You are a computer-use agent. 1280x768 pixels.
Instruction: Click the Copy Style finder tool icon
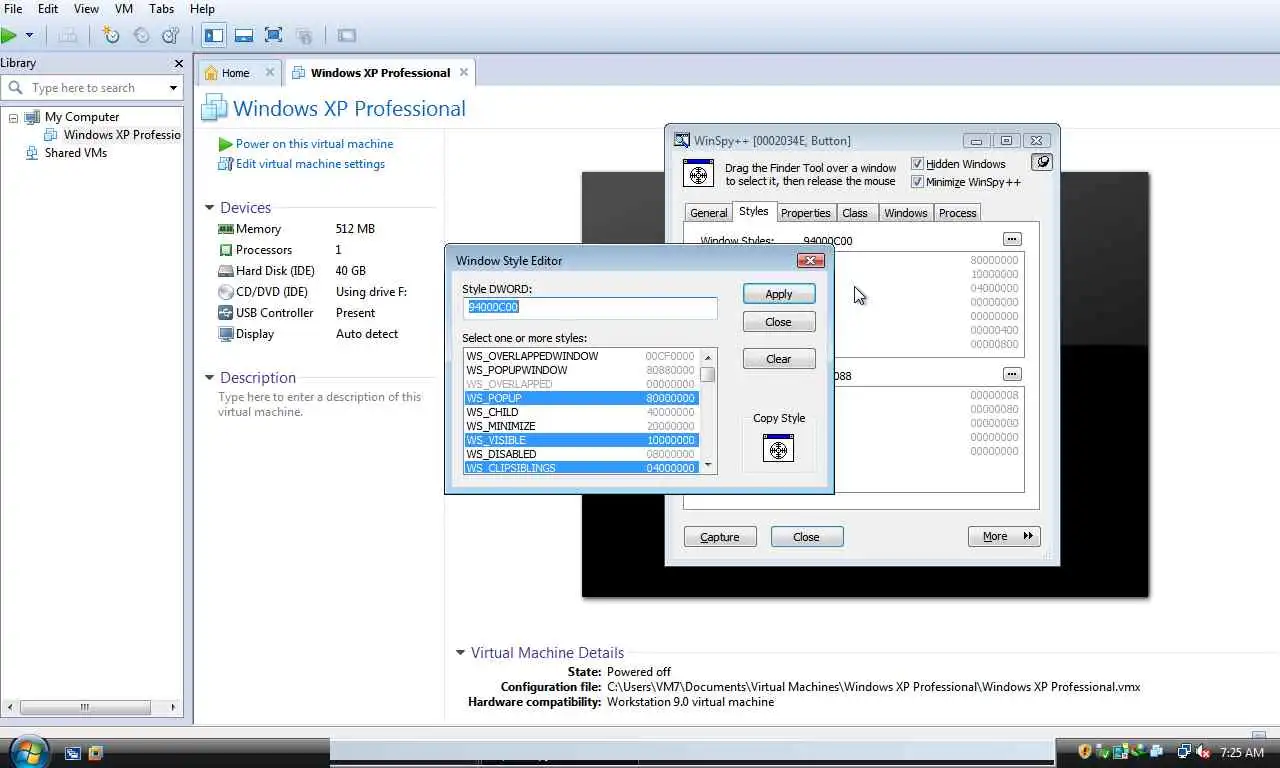[778, 449]
